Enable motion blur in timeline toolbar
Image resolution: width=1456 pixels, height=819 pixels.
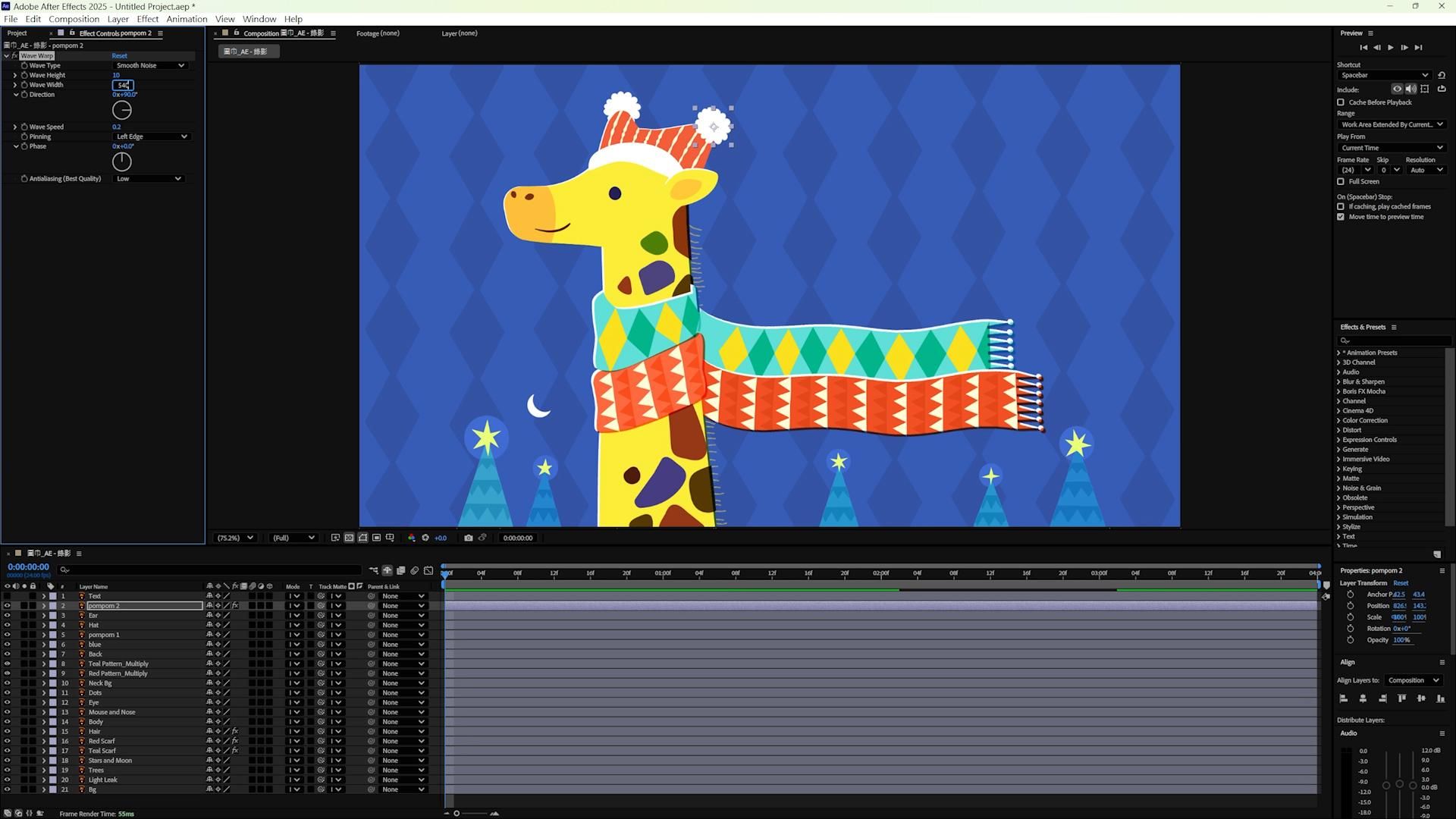coord(414,570)
